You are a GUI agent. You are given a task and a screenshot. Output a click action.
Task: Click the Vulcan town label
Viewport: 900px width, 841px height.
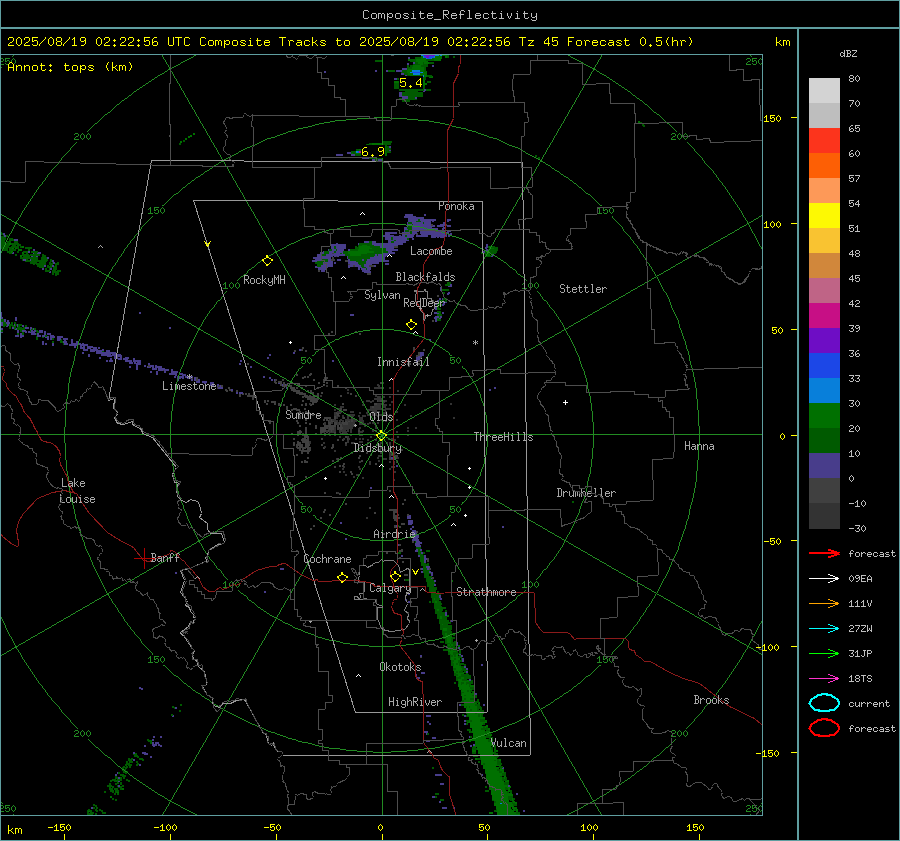tap(509, 743)
